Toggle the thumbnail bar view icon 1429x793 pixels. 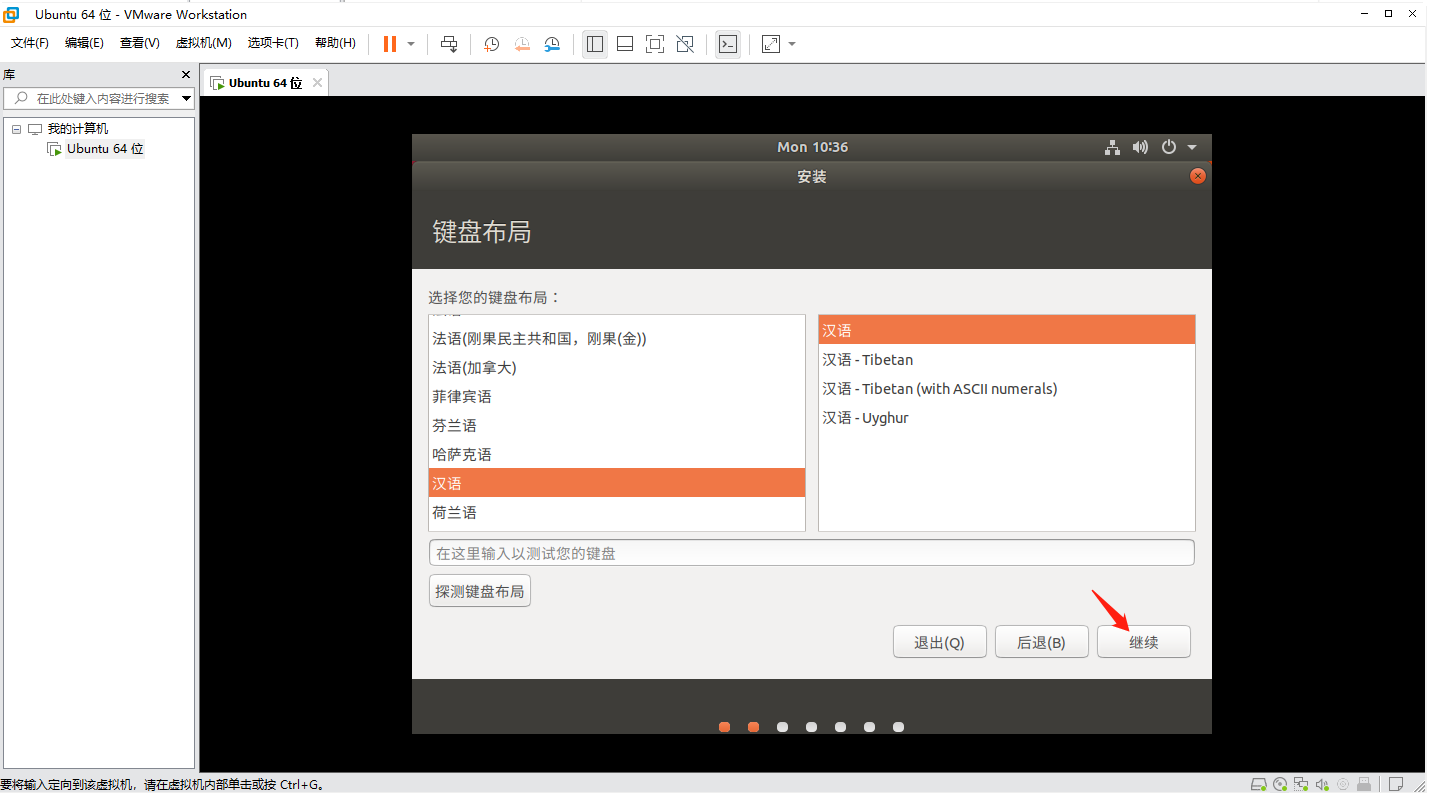pos(625,44)
